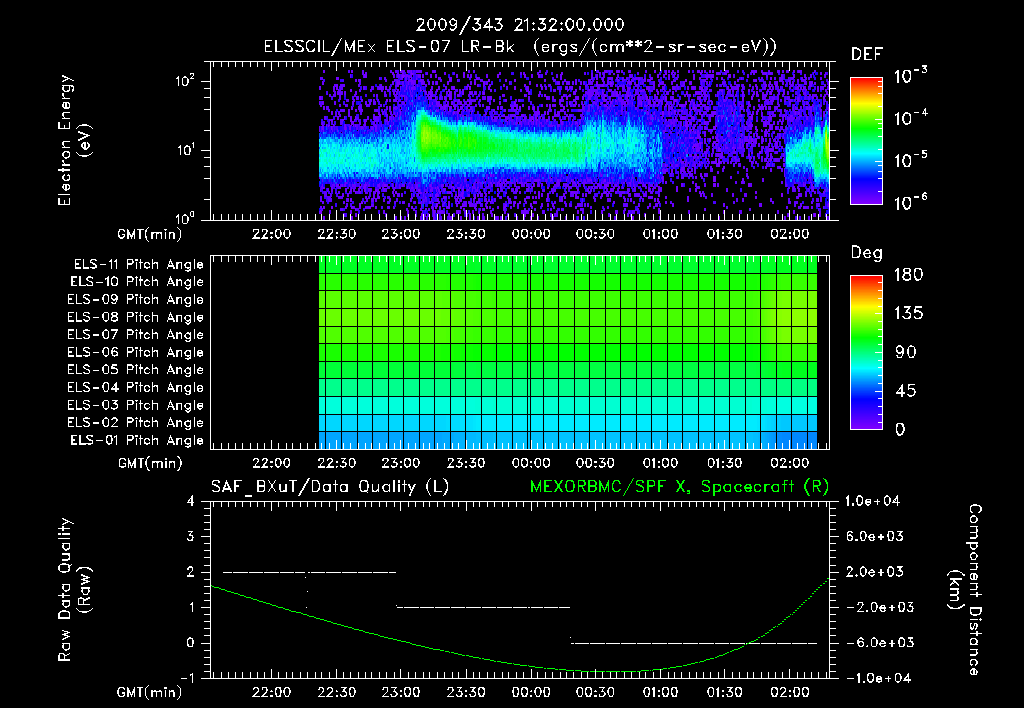Viewport: 1024px width, 708px height.
Task: Click the '135' tick on Deg color bar
Action: (x=908, y=314)
